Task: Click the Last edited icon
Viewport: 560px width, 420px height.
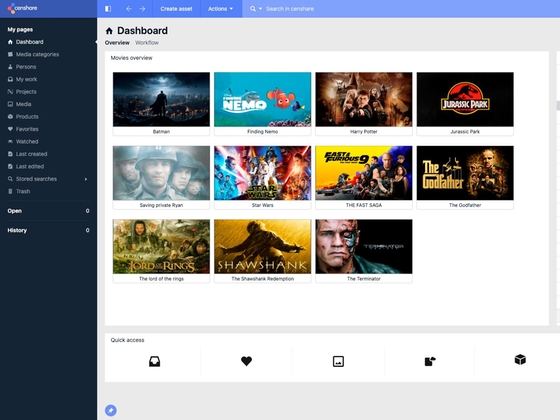Action: click(x=10, y=166)
